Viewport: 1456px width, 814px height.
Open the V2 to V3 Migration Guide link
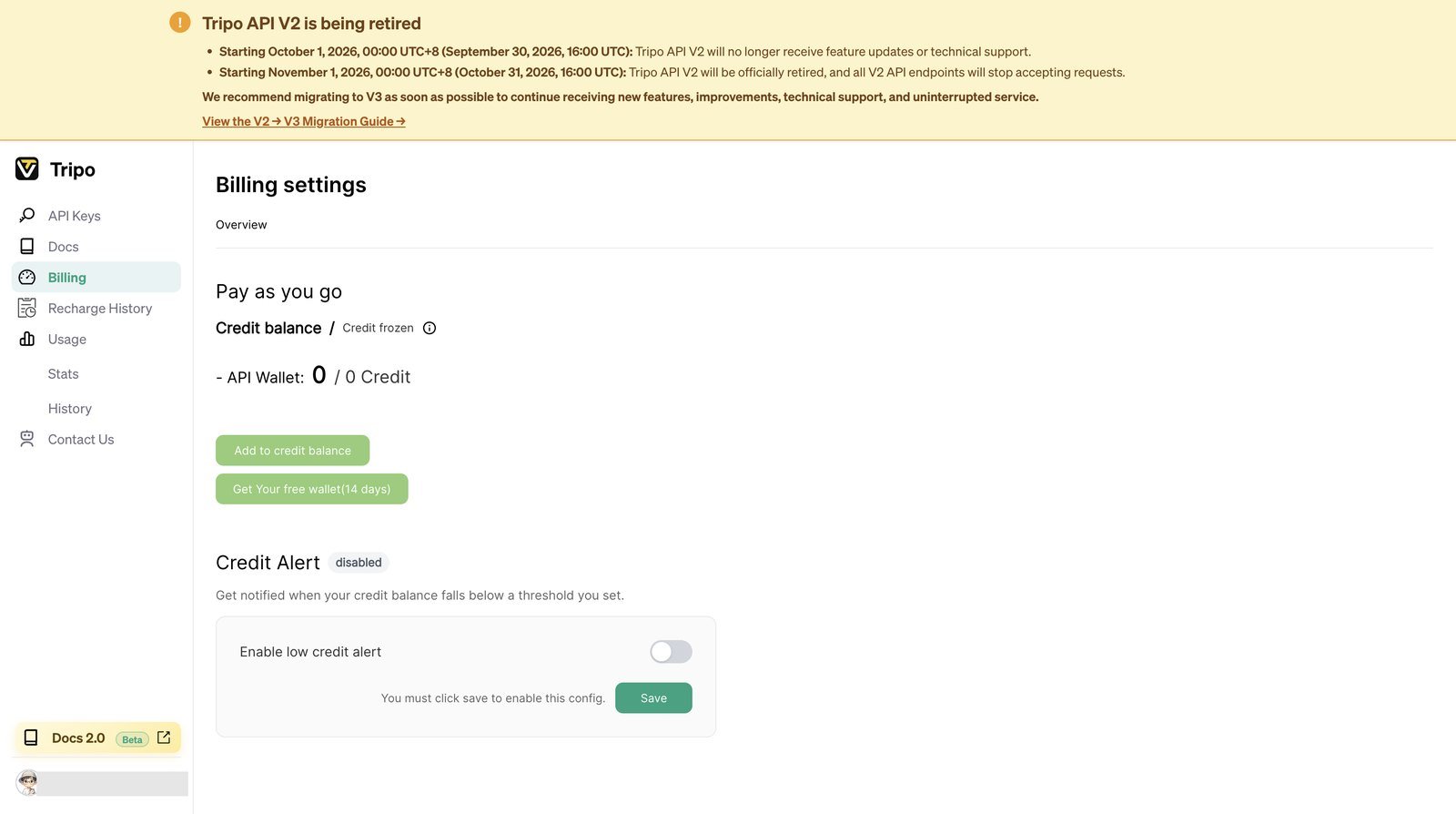(x=304, y=121)
